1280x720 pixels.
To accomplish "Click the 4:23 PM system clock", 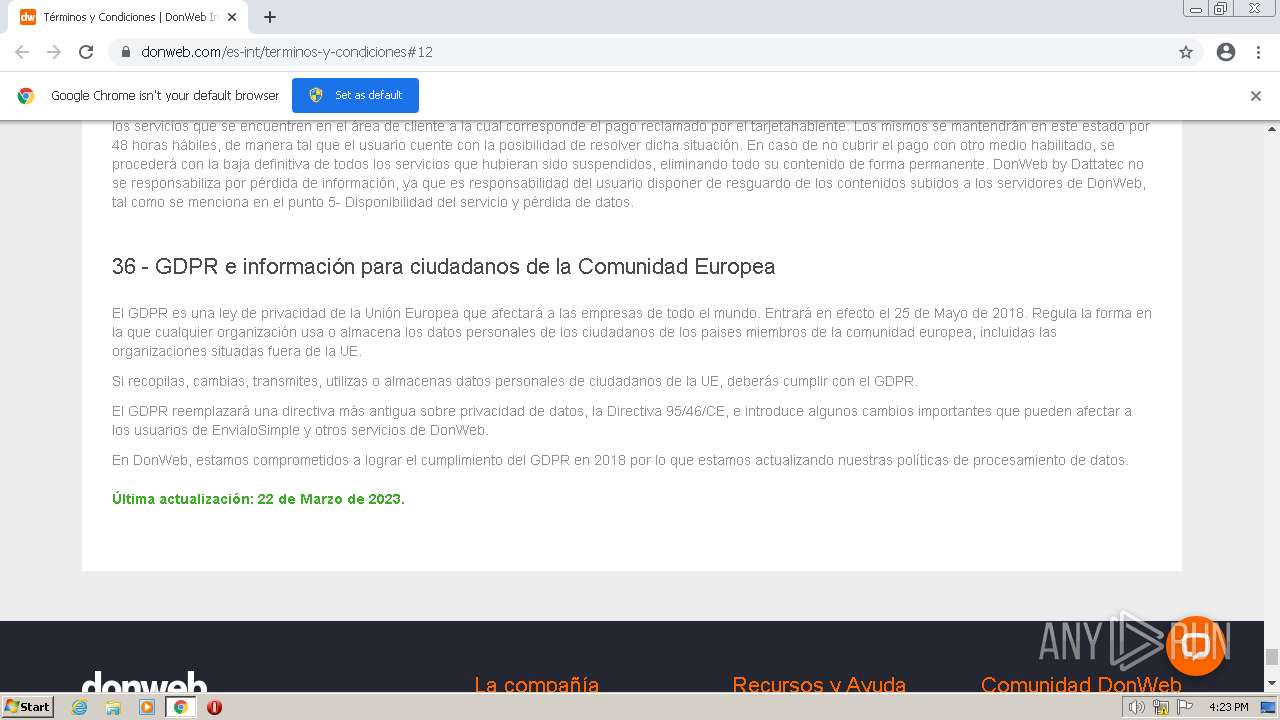I will (x=1228, y=707).
